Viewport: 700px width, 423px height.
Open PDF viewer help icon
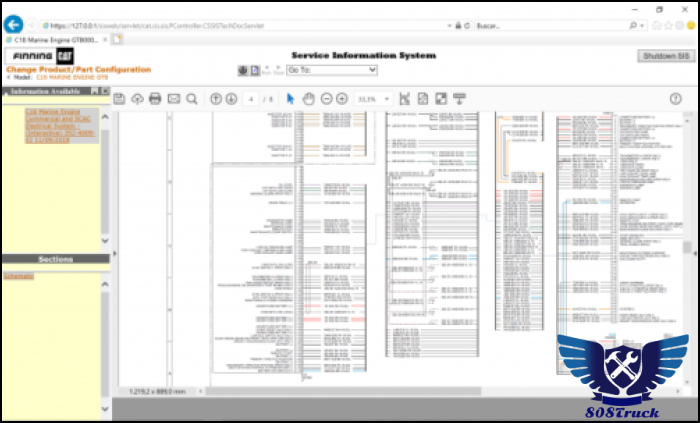click(676, 98)
